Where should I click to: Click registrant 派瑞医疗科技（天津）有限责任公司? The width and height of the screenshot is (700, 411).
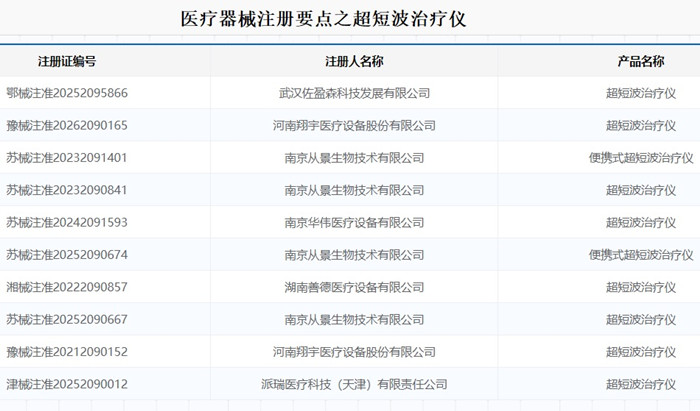pos(354,384)
